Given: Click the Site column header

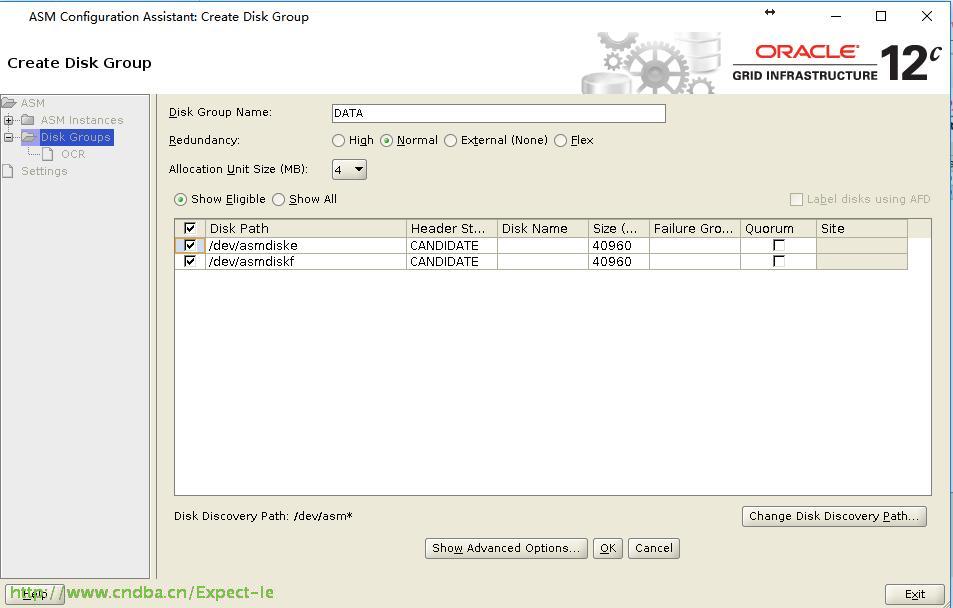Looking at the screenshot, I should (862, 228).
